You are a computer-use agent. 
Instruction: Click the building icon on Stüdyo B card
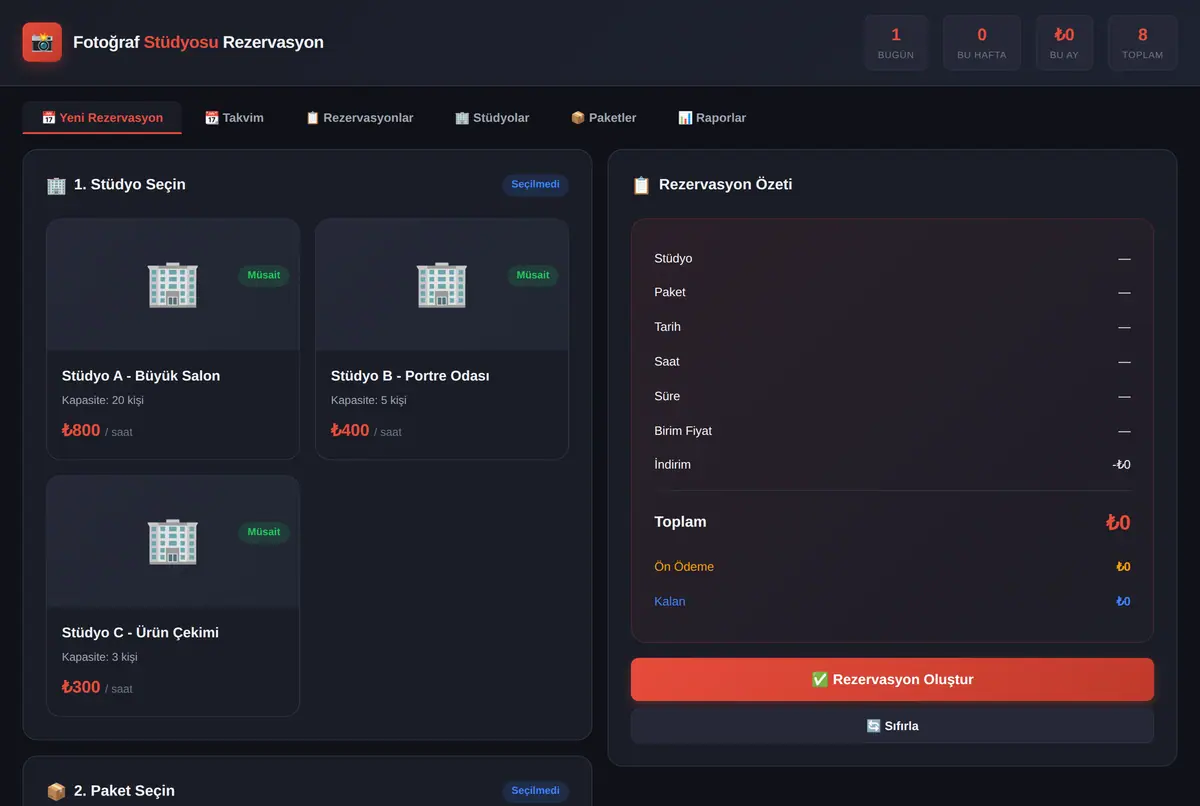[x=442, y=285]
